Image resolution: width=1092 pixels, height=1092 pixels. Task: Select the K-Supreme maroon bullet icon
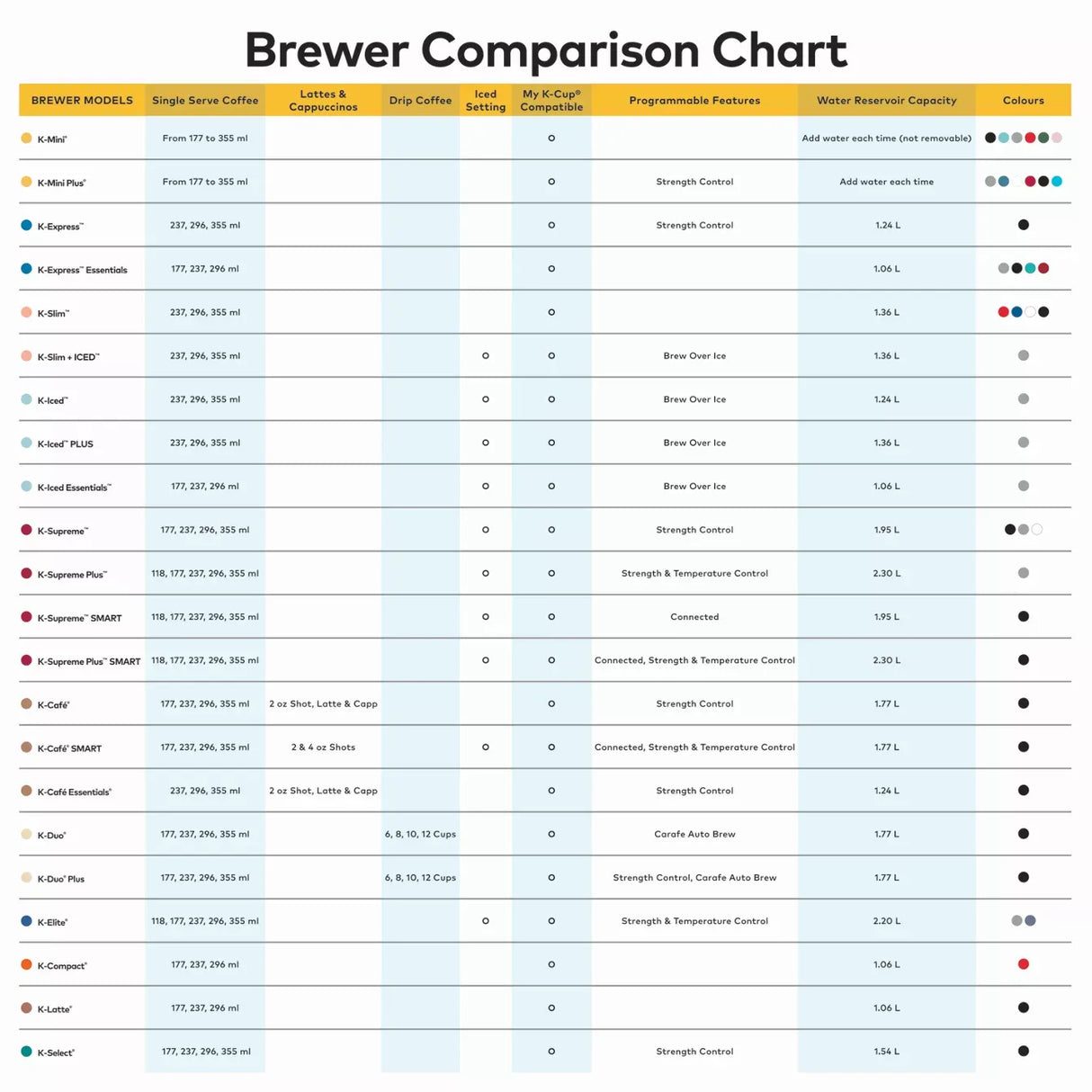[x=26, y=530]
